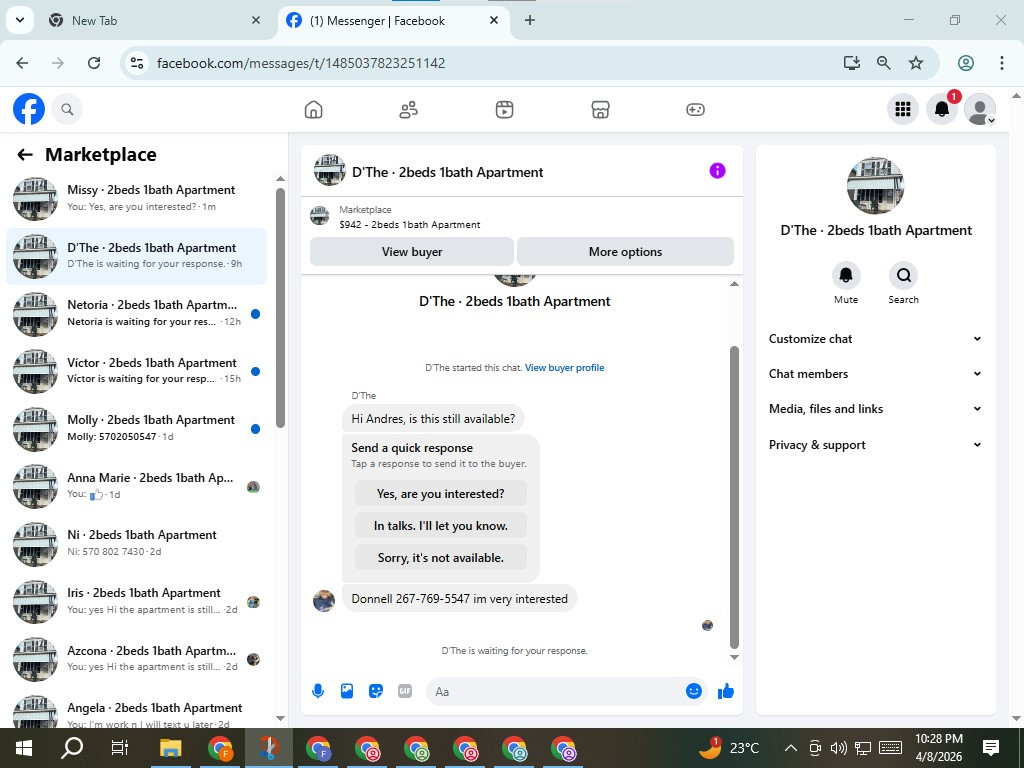The width and height of the screenshot is (1024, 768).
Task: Open the Chrome zoom magnifier icon
Action: pyautogui.click(x=884, y=63)
